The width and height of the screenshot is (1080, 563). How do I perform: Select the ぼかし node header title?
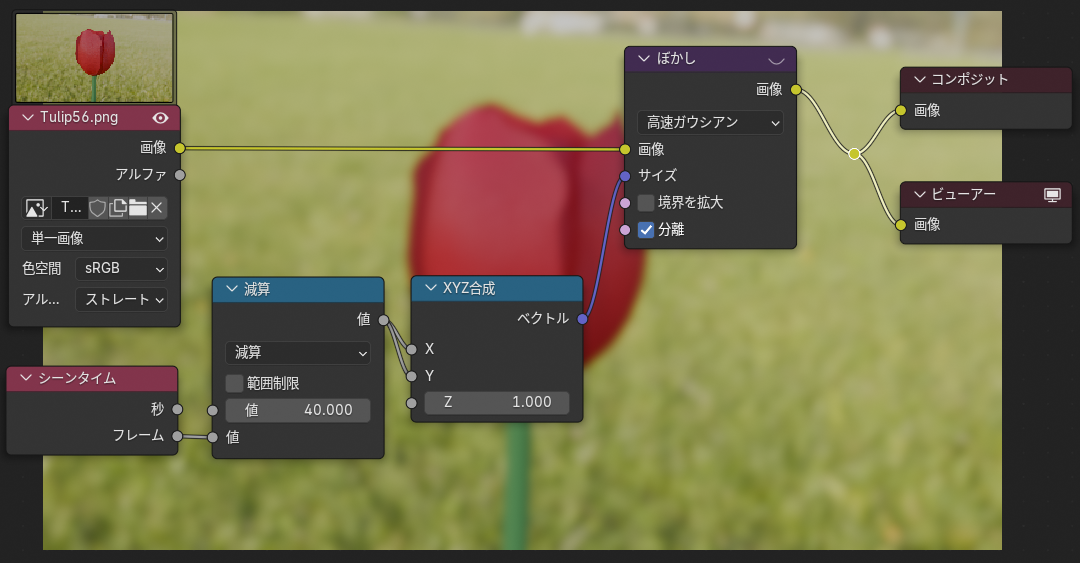pyautogui.click(x=676, y=59)
